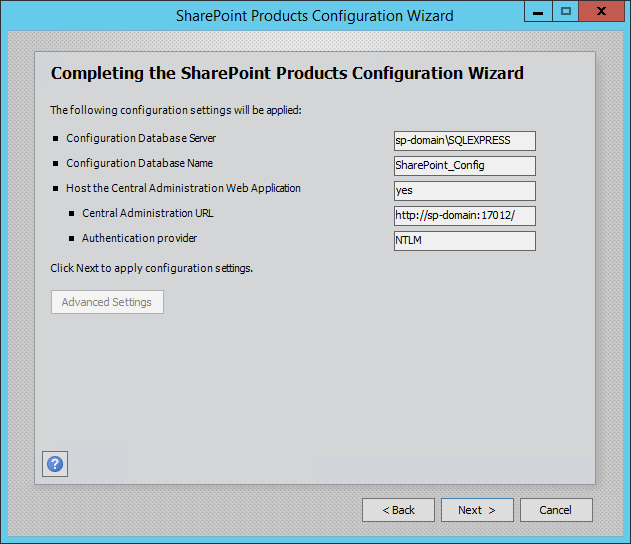631x544 pixels.
Task: Click the 'Central Administration URL' label
Action: pos(148,213)
